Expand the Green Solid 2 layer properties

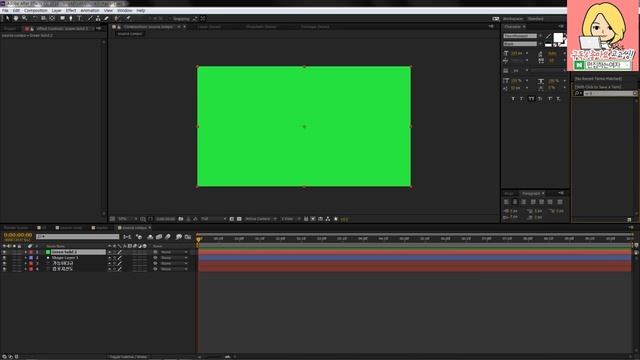(x=26, y=252)
